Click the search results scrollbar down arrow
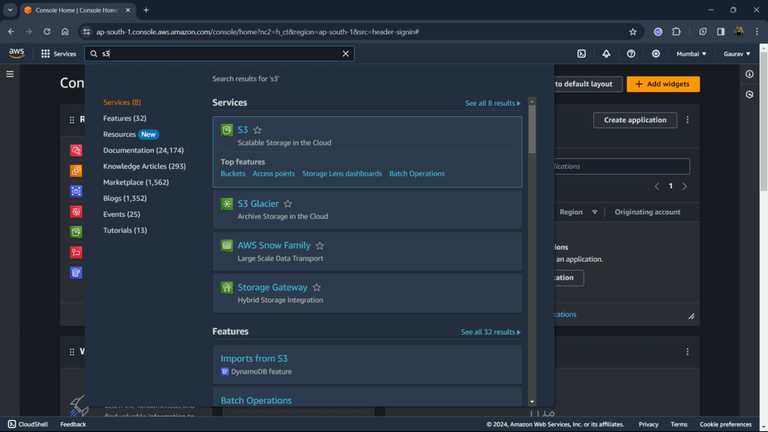This screenshot has width=768, height=432. (532, 402)
